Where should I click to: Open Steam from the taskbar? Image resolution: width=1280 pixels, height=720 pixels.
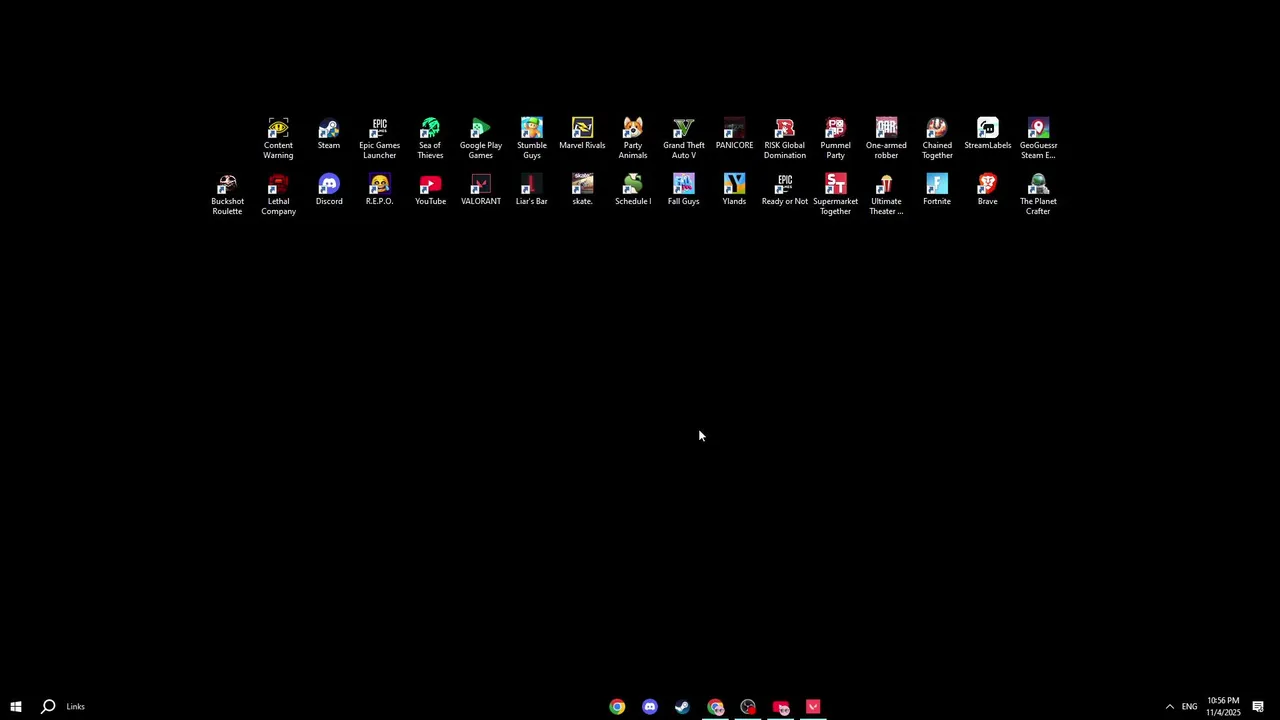pyautogui.click(x=682, y=707)
